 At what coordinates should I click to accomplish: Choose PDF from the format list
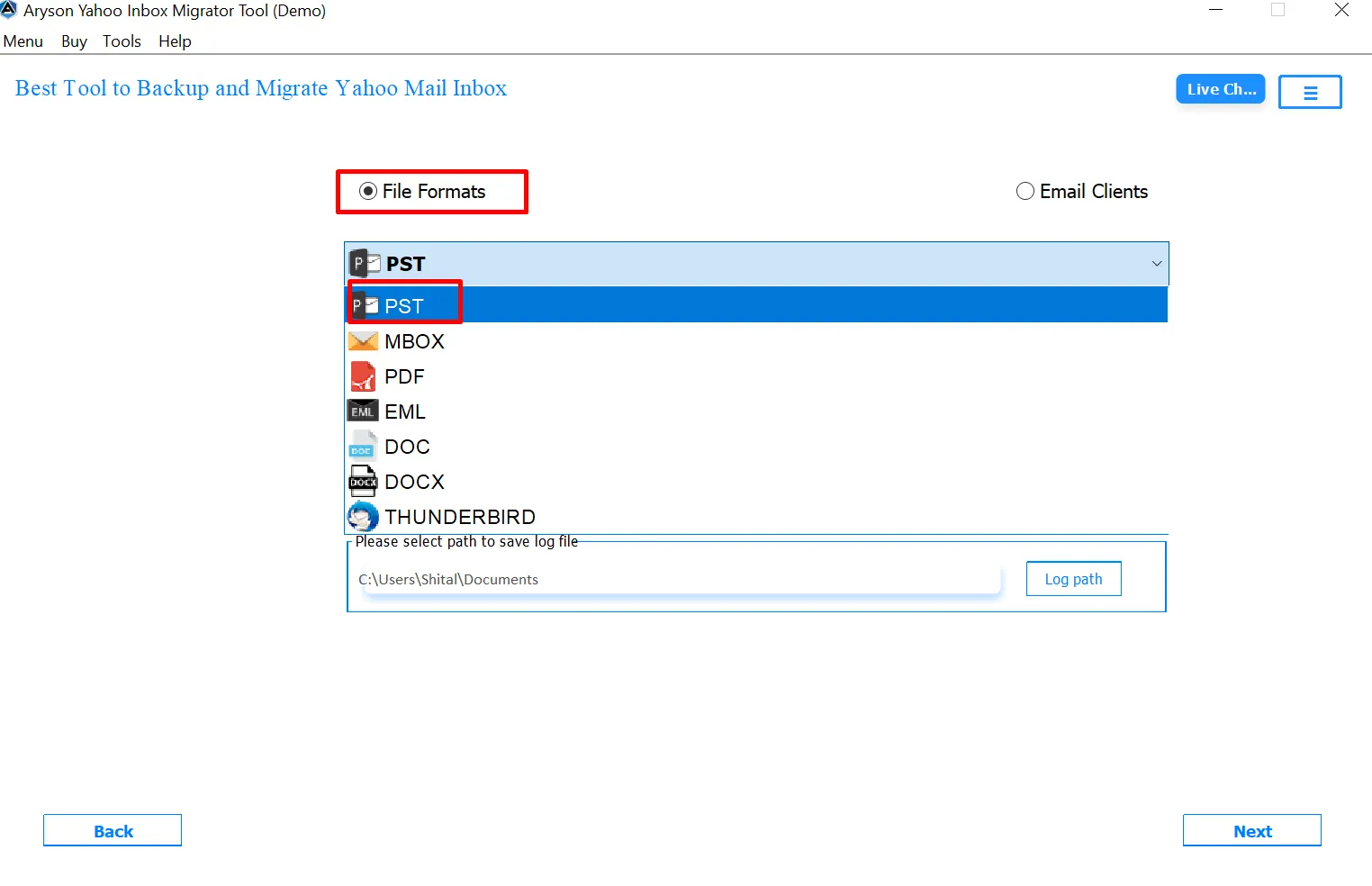pyautogui.click(x=757, y=376)
